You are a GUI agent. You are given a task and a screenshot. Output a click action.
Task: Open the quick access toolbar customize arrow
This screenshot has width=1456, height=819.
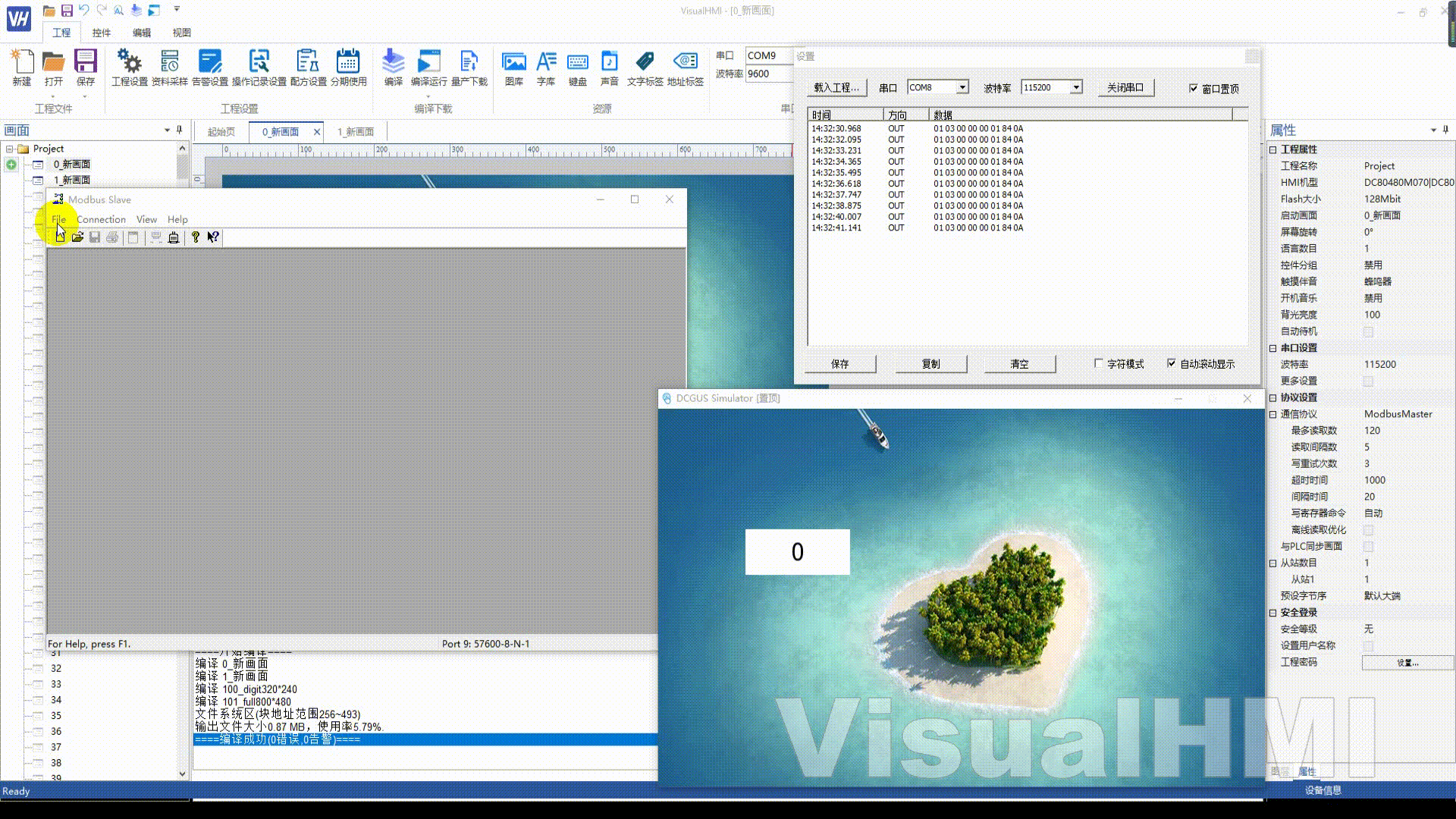tap(177, 10)
